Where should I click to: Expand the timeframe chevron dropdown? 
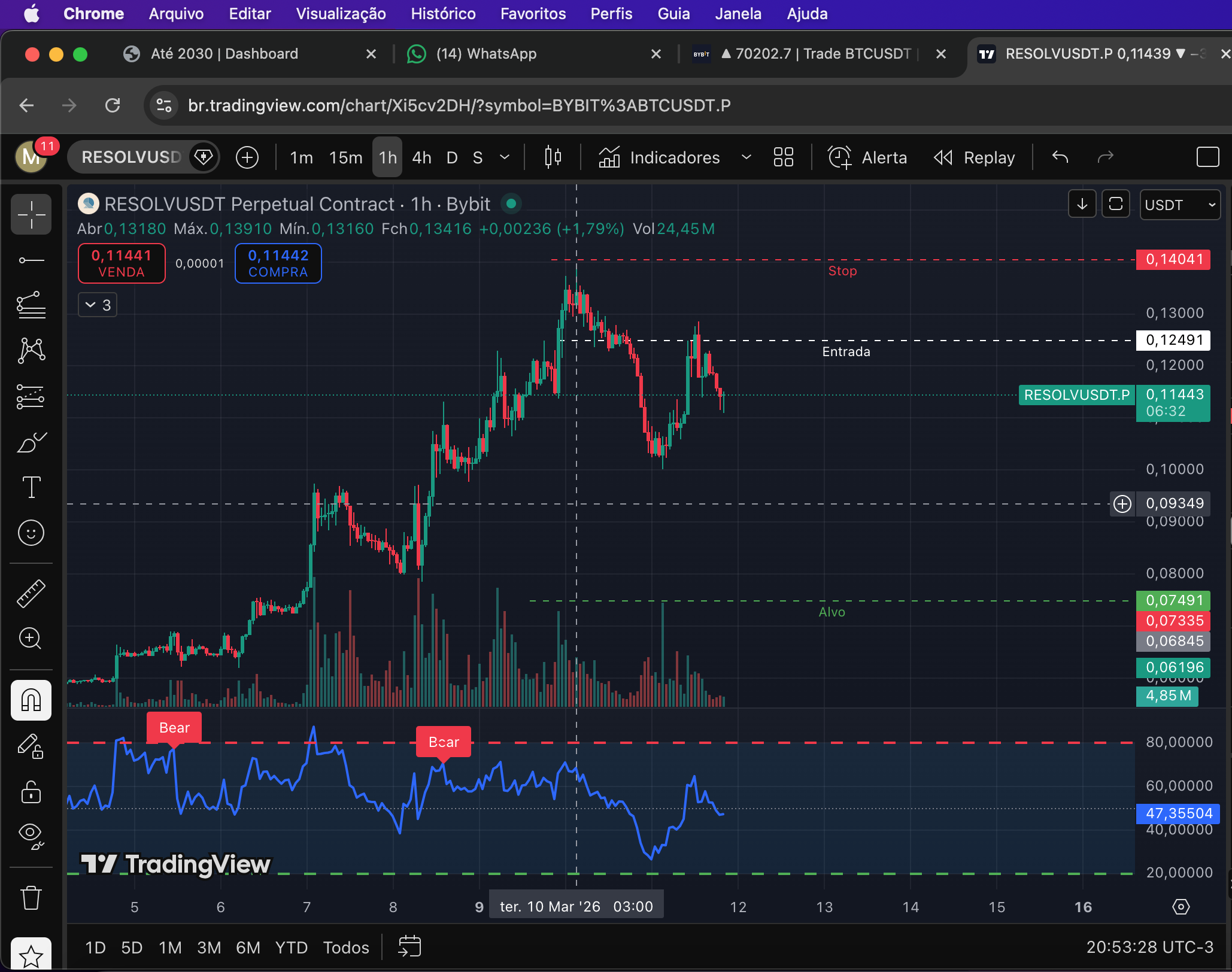tap(505, 157)
